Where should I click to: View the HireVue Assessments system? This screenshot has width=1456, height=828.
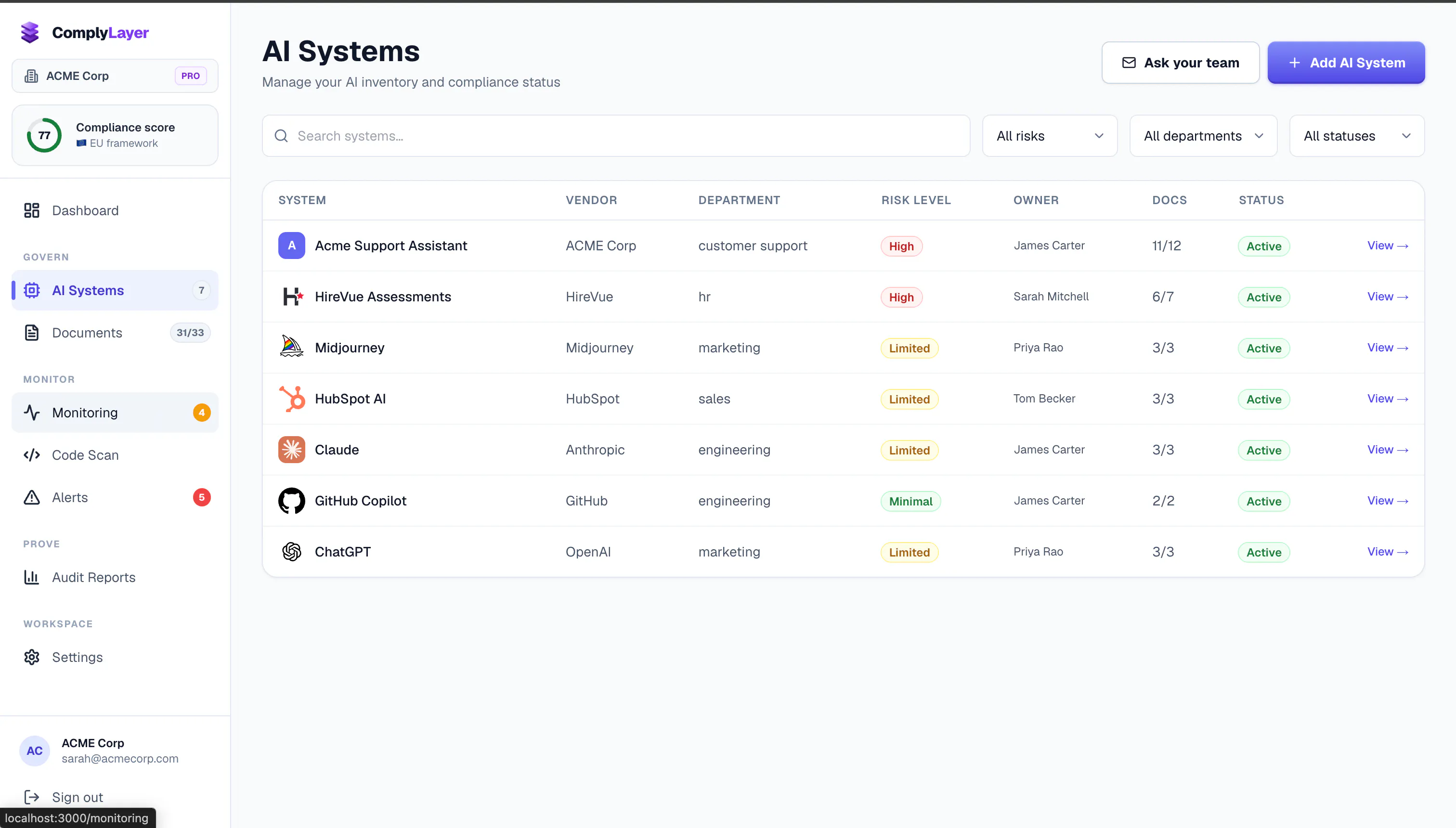1388,297
